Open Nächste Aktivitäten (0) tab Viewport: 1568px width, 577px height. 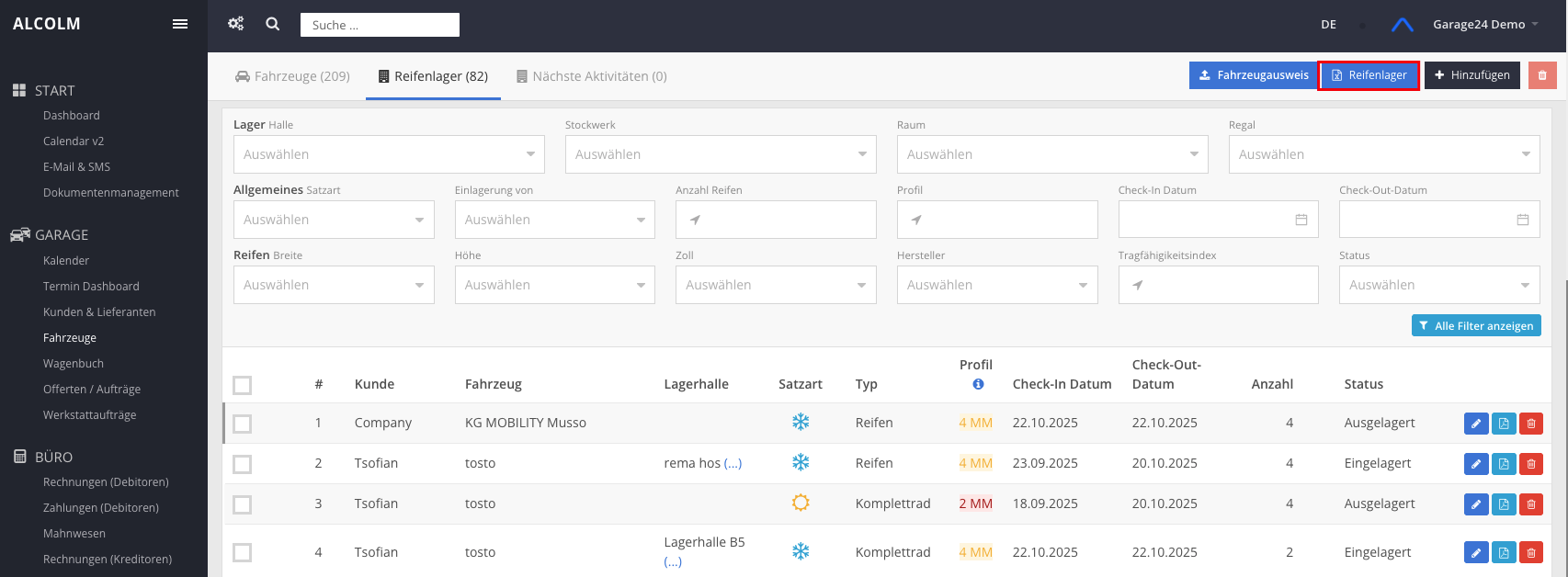tap(591, 76)
